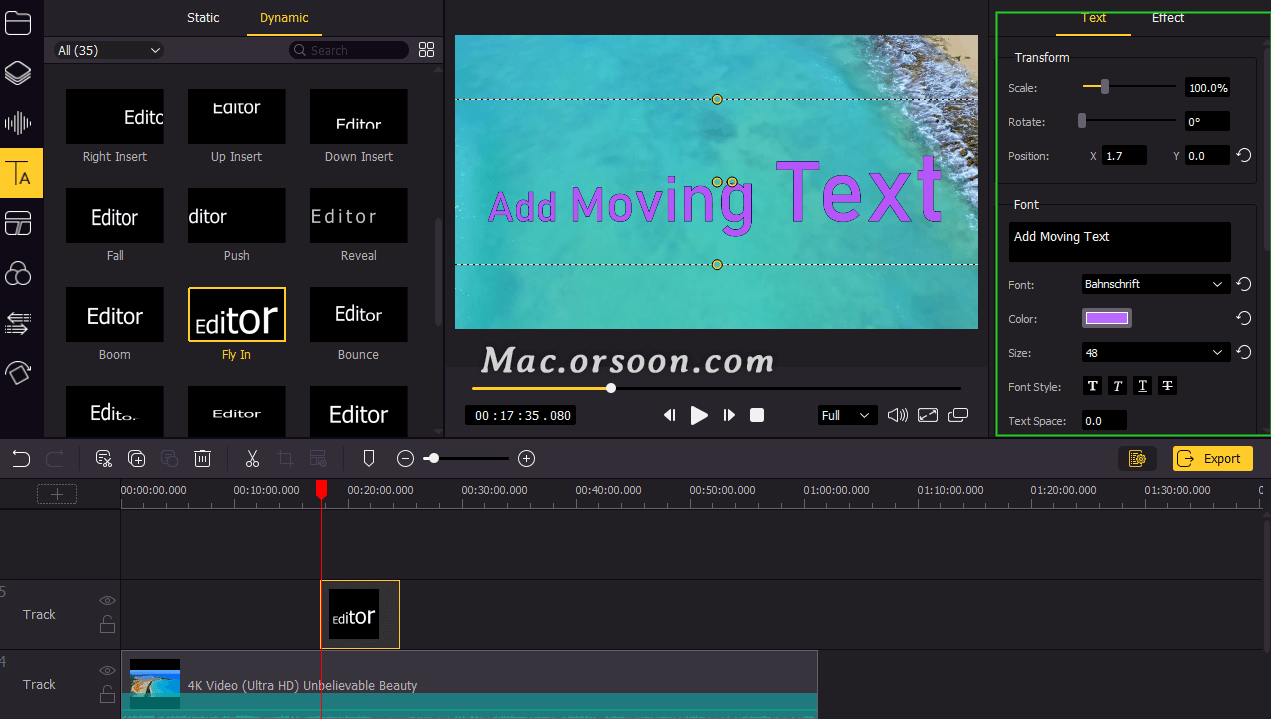The image size is (1271, 719).
Task: Open the Full playback quality dropdown
Action: pyautogui.click(x=847, y=414)
